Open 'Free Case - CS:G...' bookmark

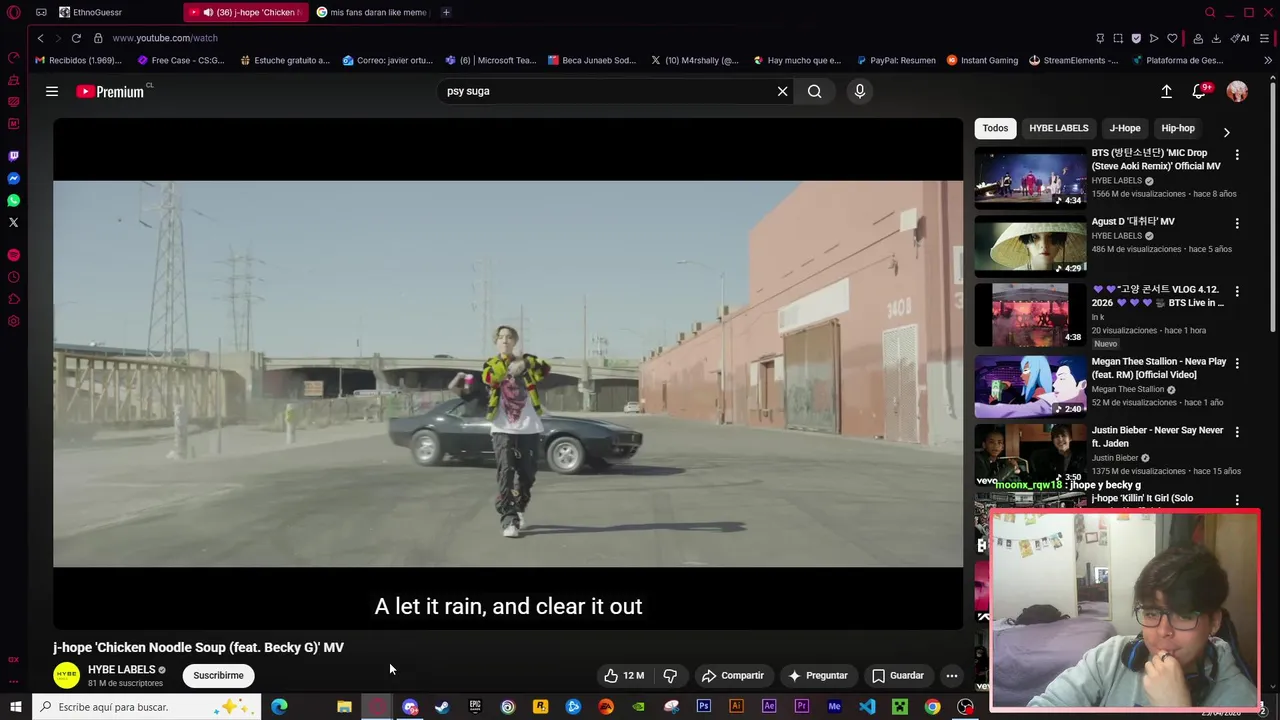(181, 60)
